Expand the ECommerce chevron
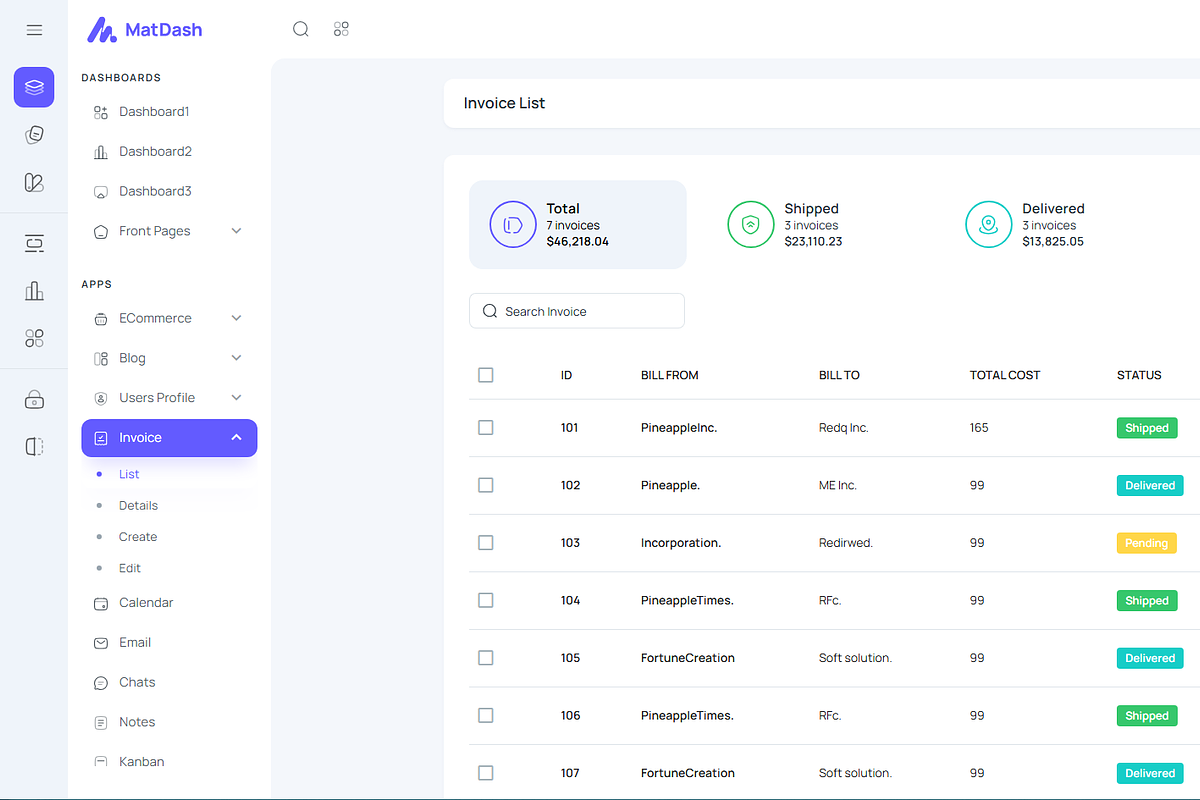1200x800 pixels. pyautogui.click(x=236, y=318)
